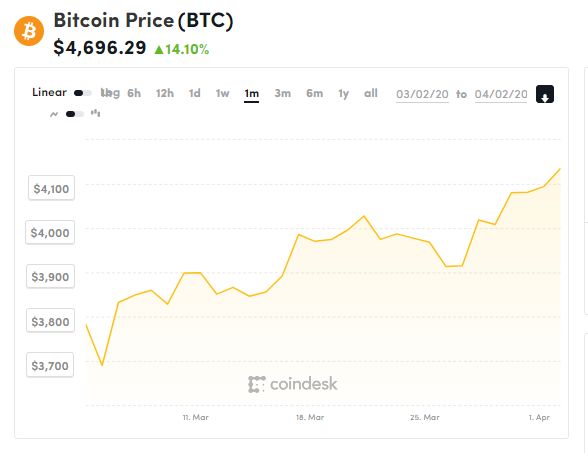Viewport: 588px width, 453px height.
Task: Click the start date field 03/02/20
Action: click(x=422, y=94)
